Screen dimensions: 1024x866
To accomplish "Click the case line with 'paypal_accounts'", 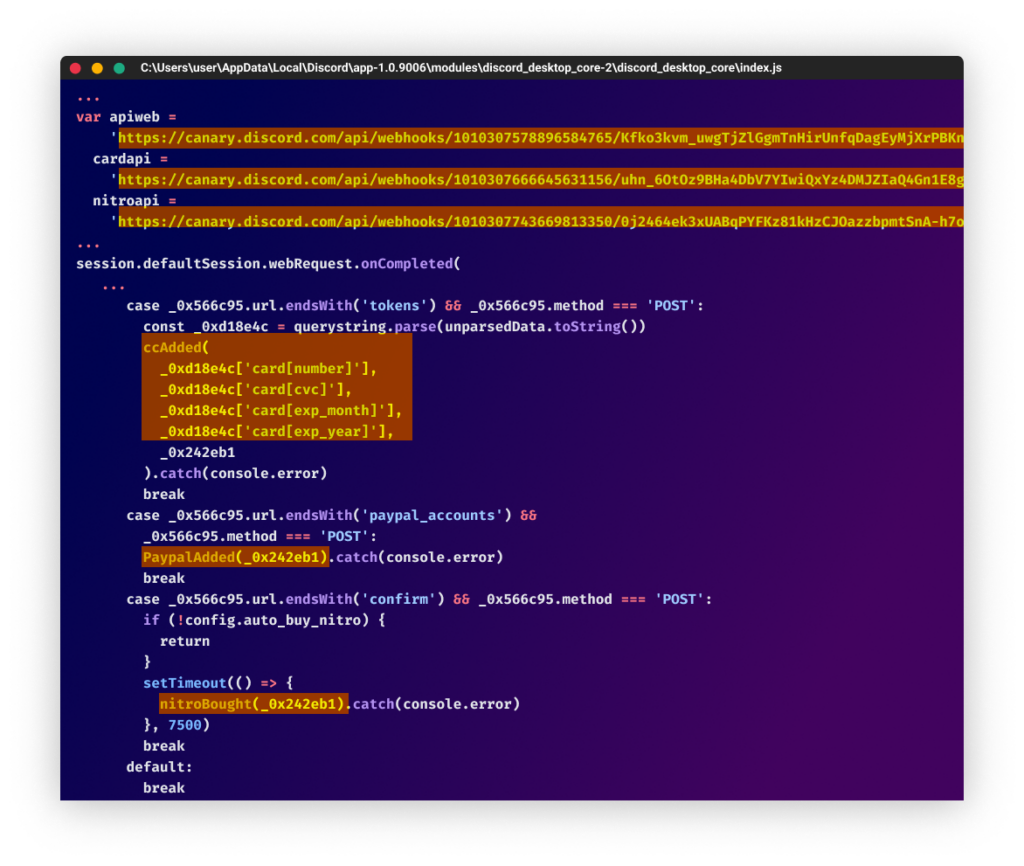I will (x=331, y=515).
